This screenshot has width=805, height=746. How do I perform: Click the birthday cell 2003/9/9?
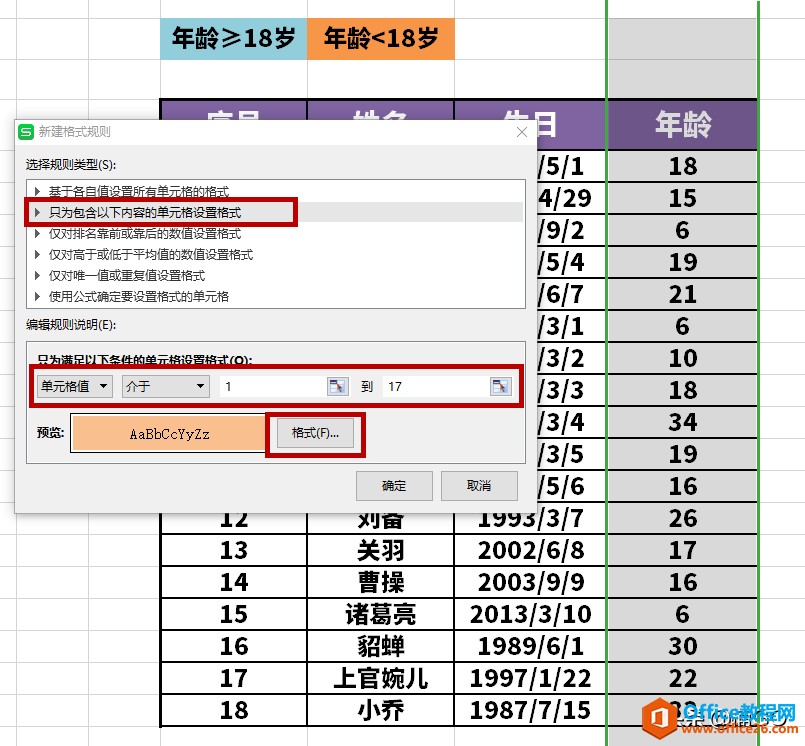pyautogui.click(x=531, y=582)
